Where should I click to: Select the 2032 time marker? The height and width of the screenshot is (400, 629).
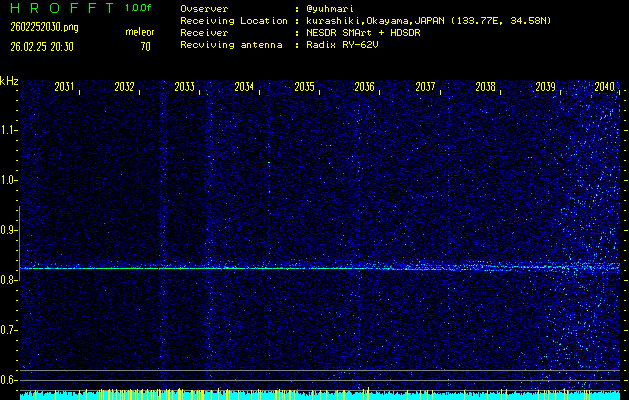point(124,87)
